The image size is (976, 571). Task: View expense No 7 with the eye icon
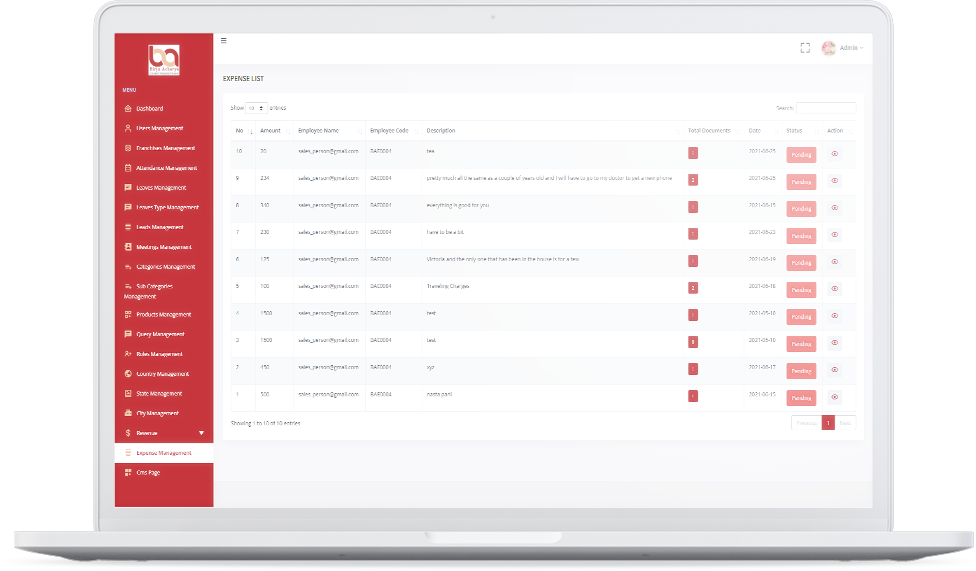pos(835,235)
